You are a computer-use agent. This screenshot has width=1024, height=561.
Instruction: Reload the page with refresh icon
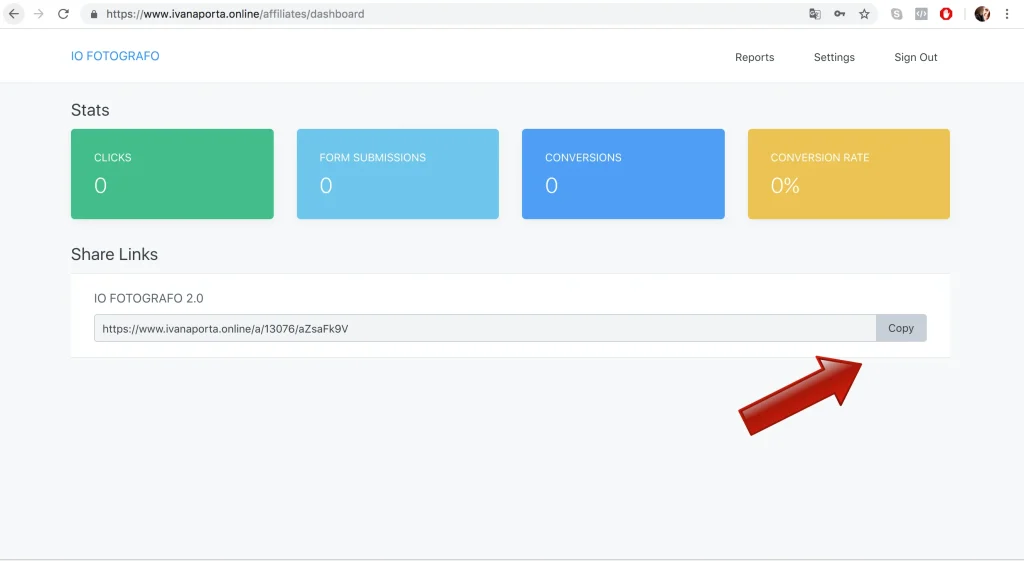tap(63, 14)
